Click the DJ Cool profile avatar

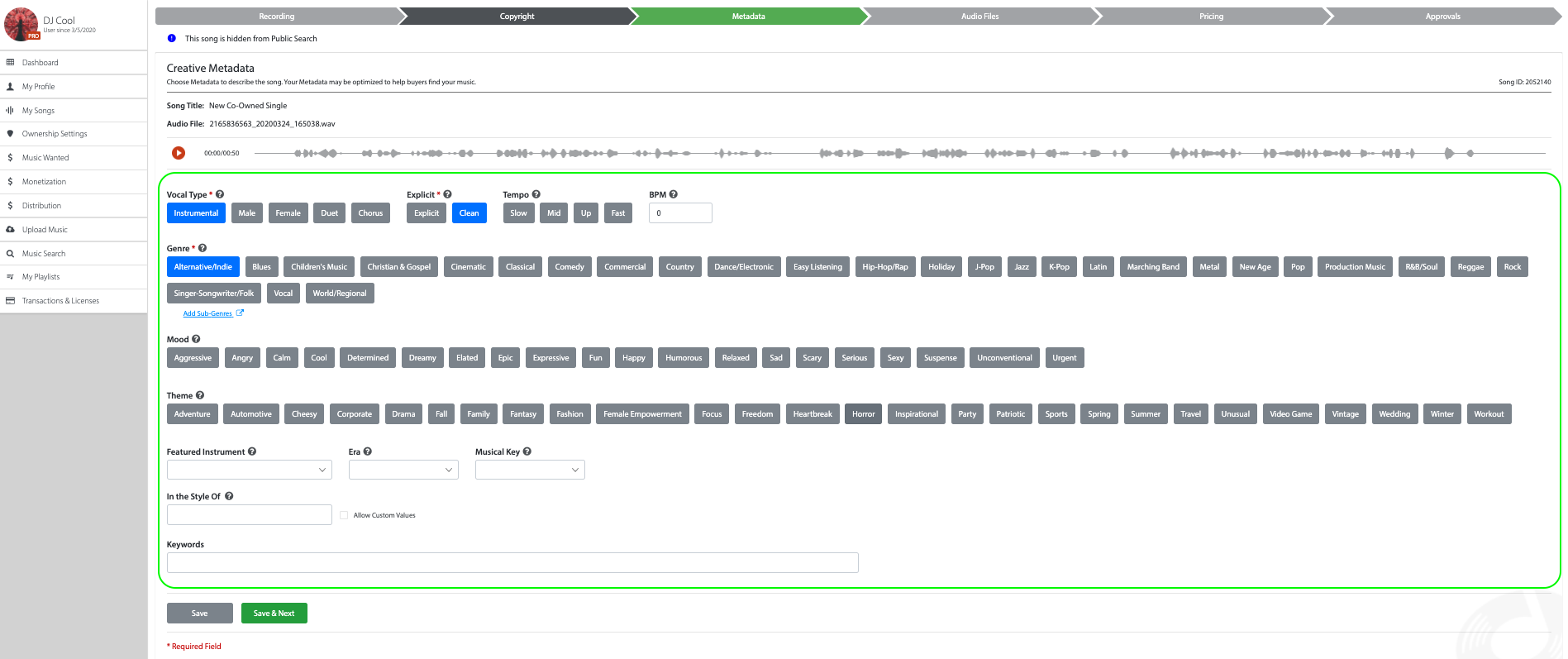tap(21, 24)
